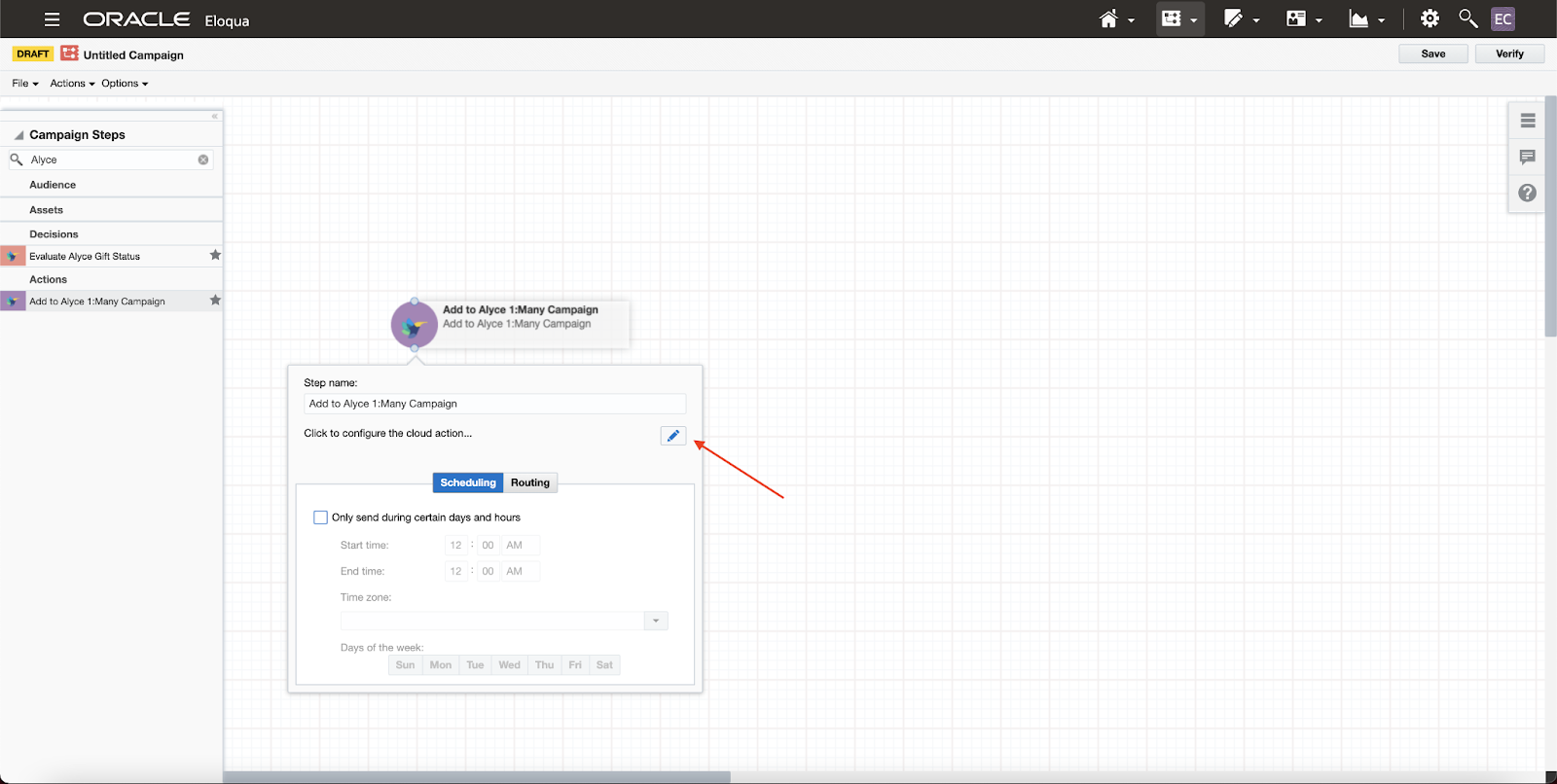Collapse the Campaign Steps panel with double-chevron
Viewport: 1557px width, 784px height.
(x=215, y=116)
